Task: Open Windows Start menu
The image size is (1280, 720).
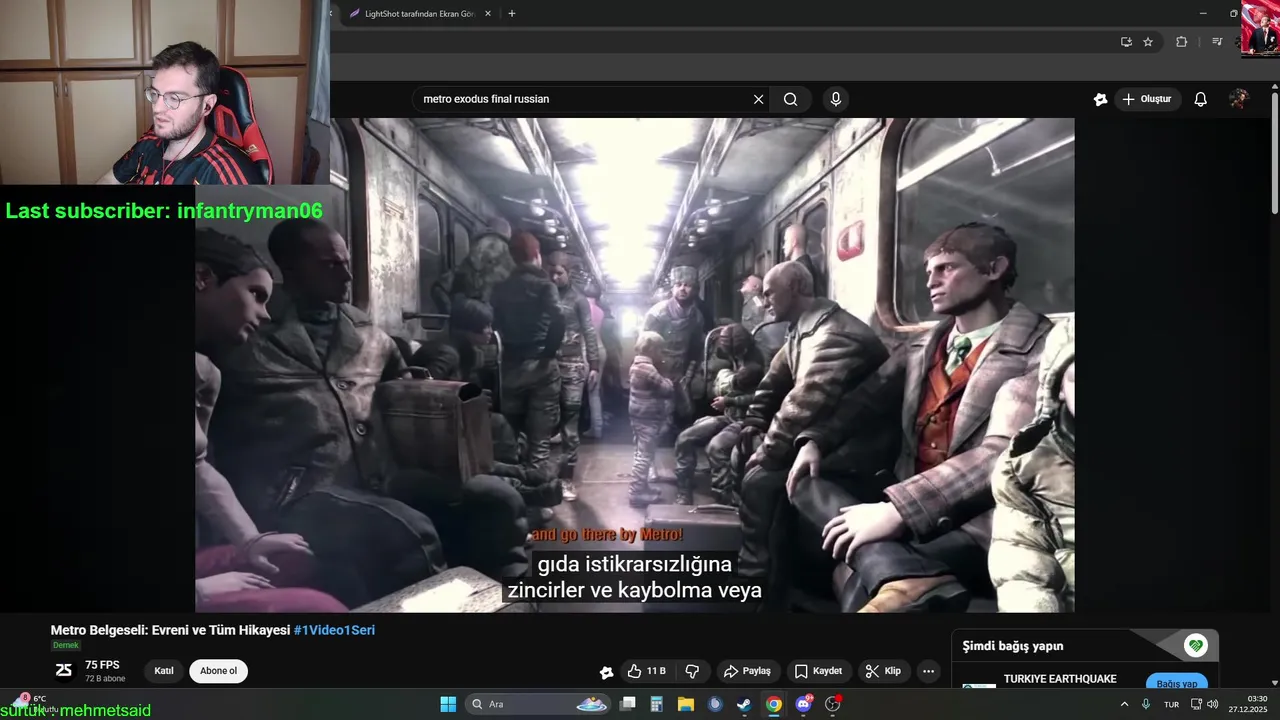Action: (448, 704)
